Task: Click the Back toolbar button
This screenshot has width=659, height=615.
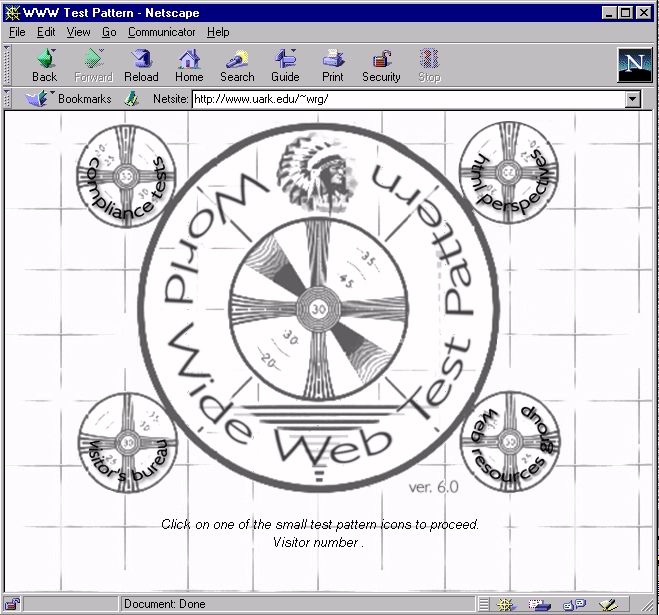Action: pyautogui.click(x=44, y=65)
